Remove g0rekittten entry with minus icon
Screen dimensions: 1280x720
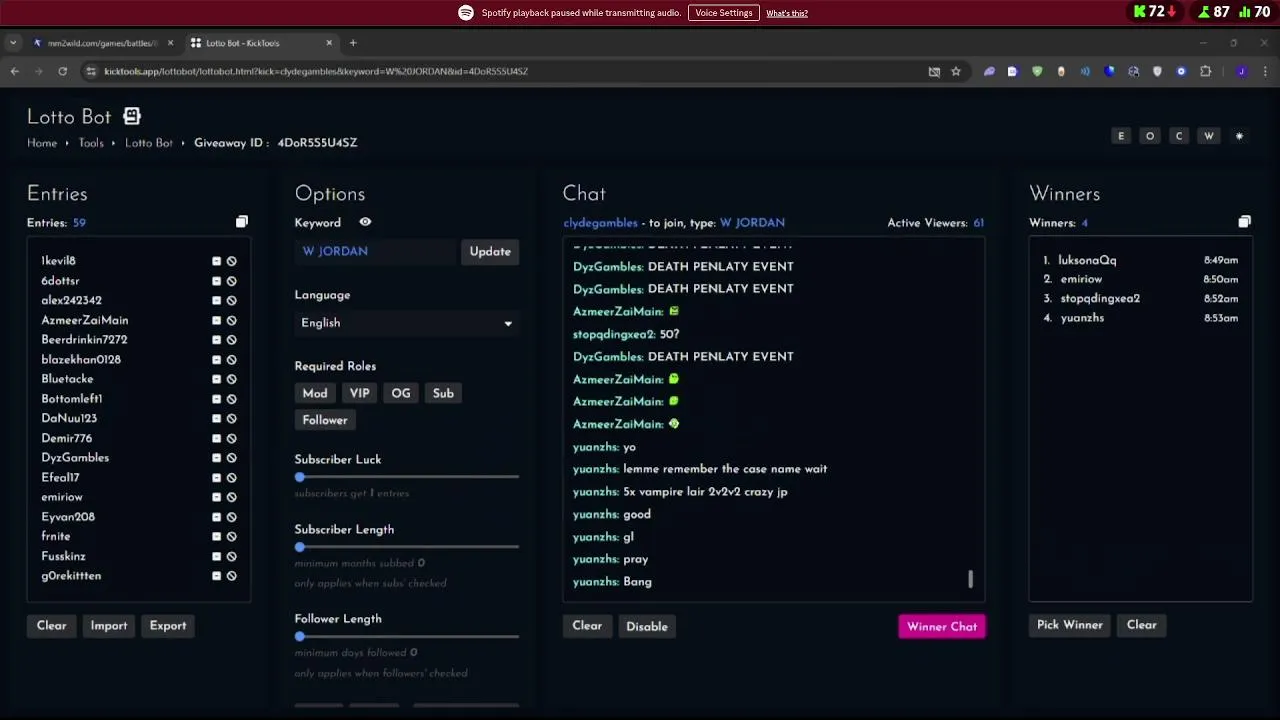[x=216, y=576]
